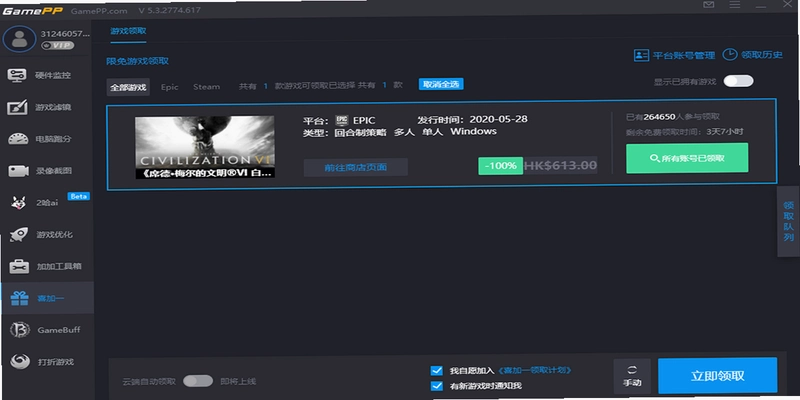
Task: Open the 录像截图 camera recording icon
Action: tap(18, 171)
